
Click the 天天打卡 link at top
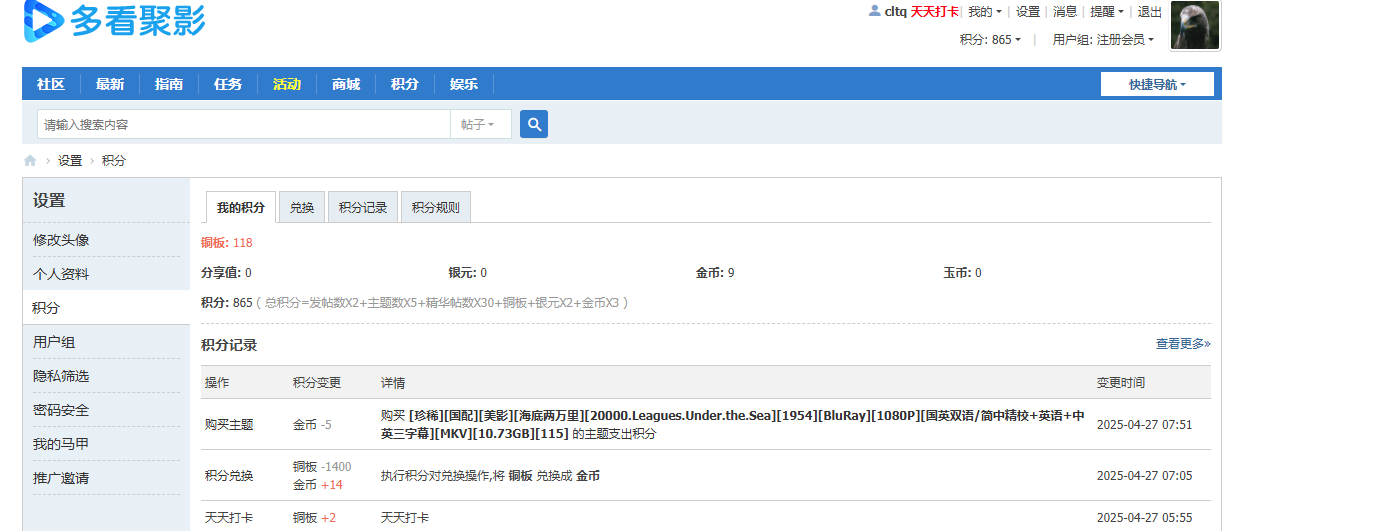tap(934, 12)
